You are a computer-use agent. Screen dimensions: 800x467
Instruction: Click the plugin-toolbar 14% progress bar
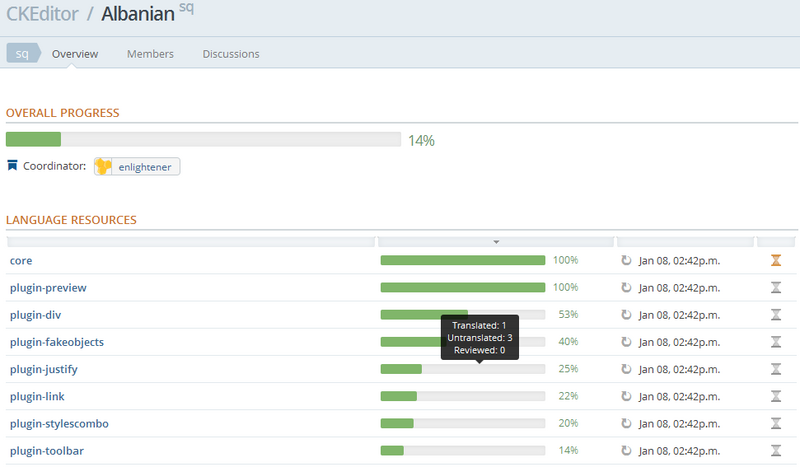pos(463,450)
